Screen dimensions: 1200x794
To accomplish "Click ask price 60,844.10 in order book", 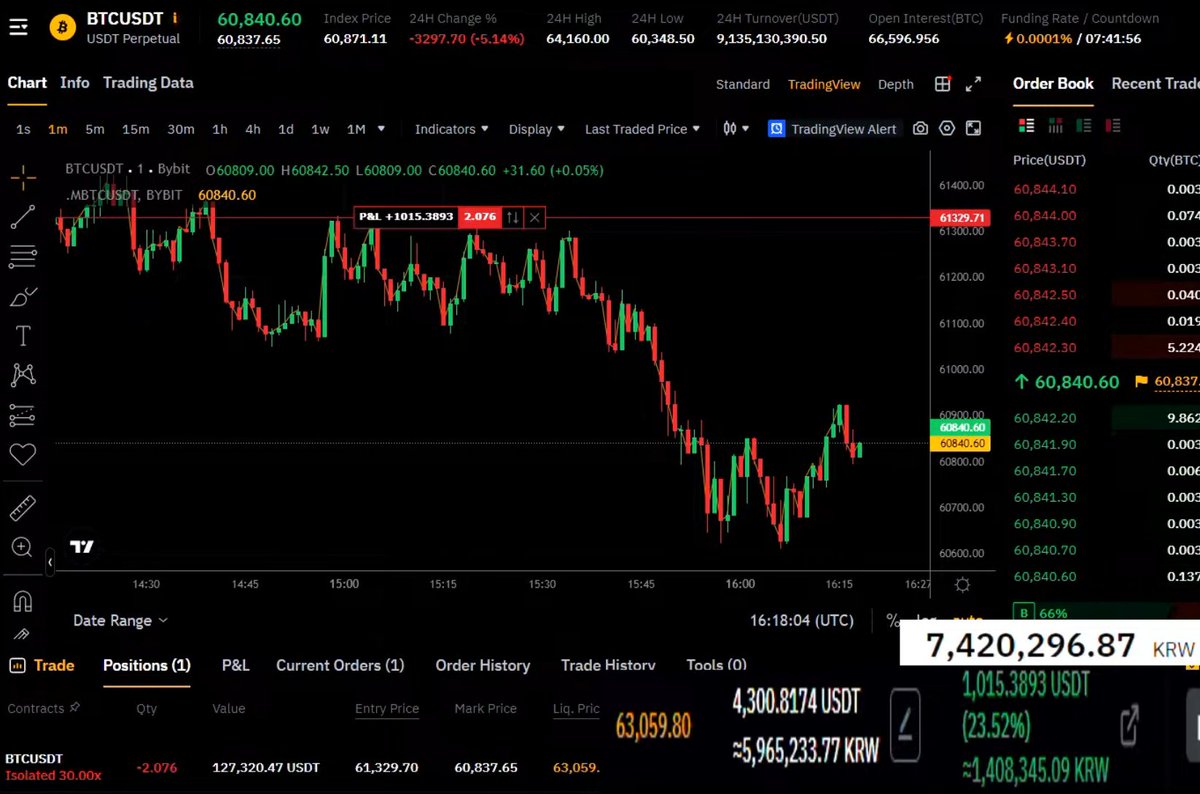I will coord(1044,189).
